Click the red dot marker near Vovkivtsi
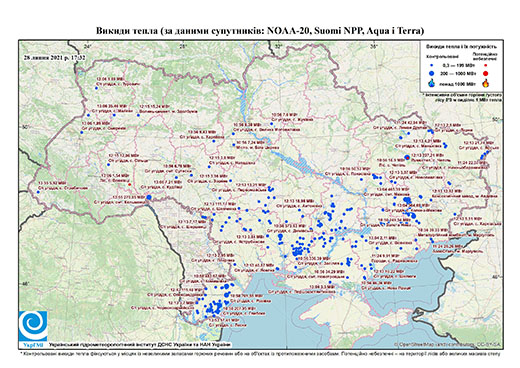This screenshot has width=520, height=368. 129,184
